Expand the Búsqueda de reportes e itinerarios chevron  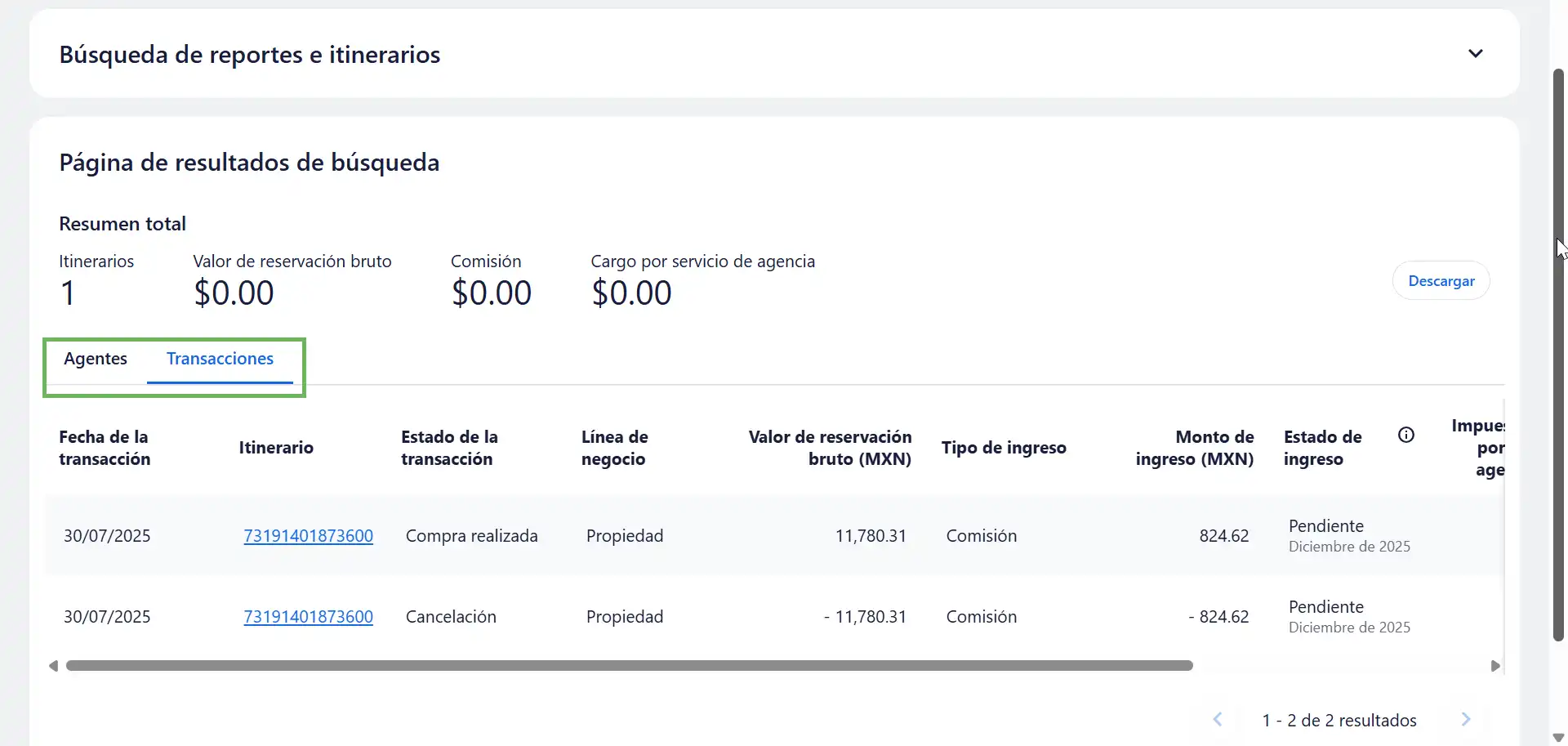point(1475,54)
